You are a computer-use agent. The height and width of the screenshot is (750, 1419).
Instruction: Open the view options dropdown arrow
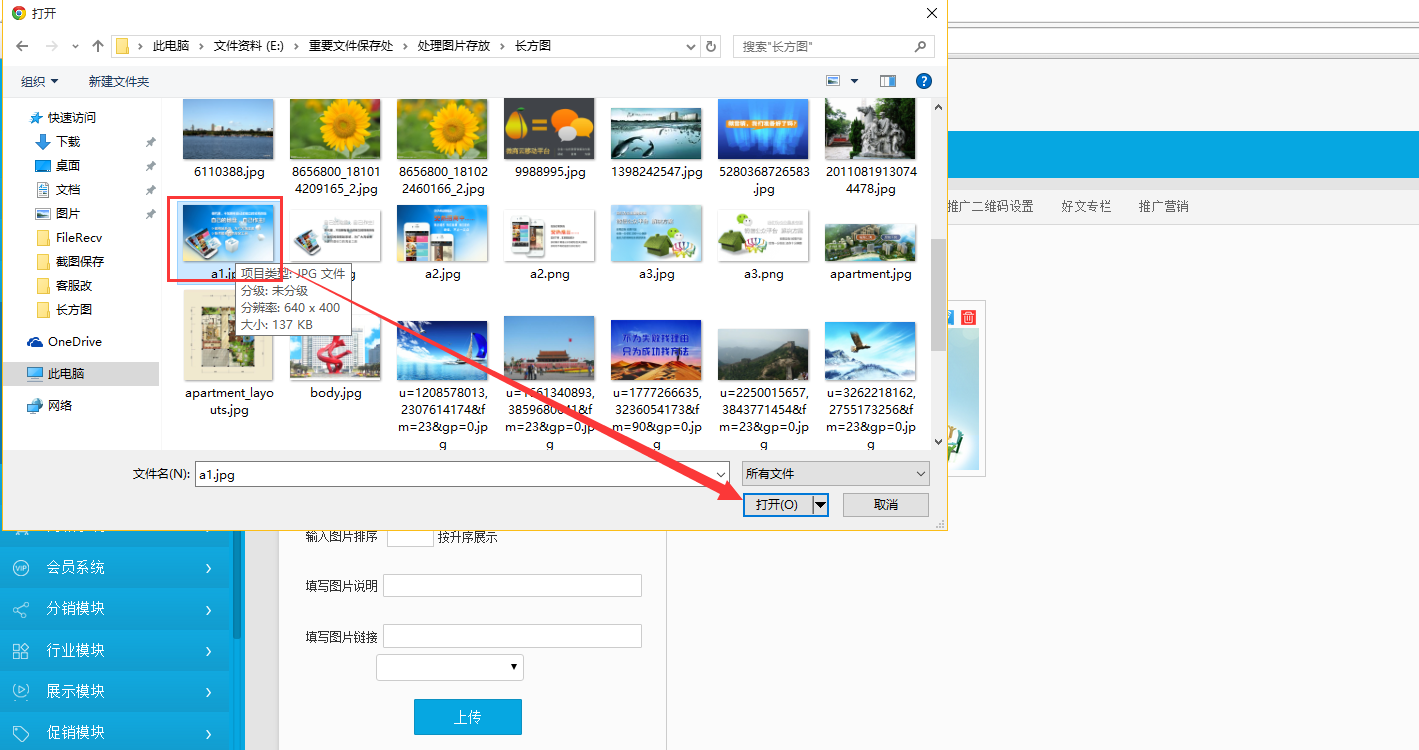[x=854, y=81]
